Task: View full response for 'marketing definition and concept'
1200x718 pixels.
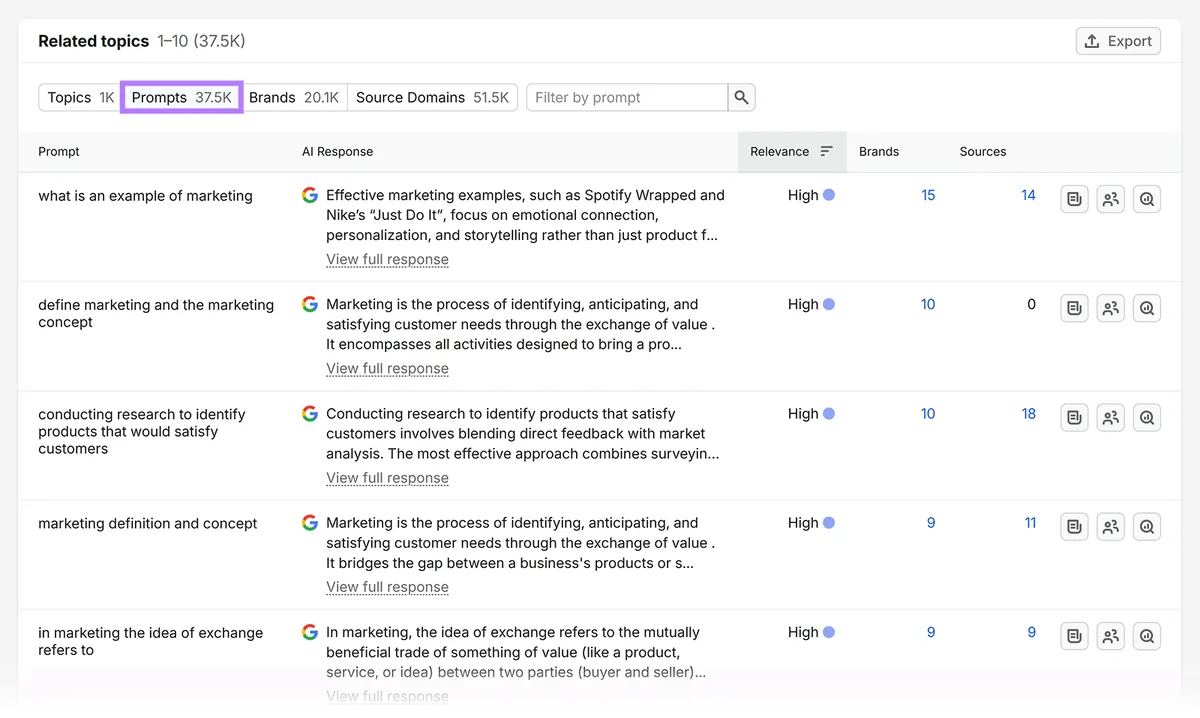Action: pyautogui.click(x=387, y=587)
